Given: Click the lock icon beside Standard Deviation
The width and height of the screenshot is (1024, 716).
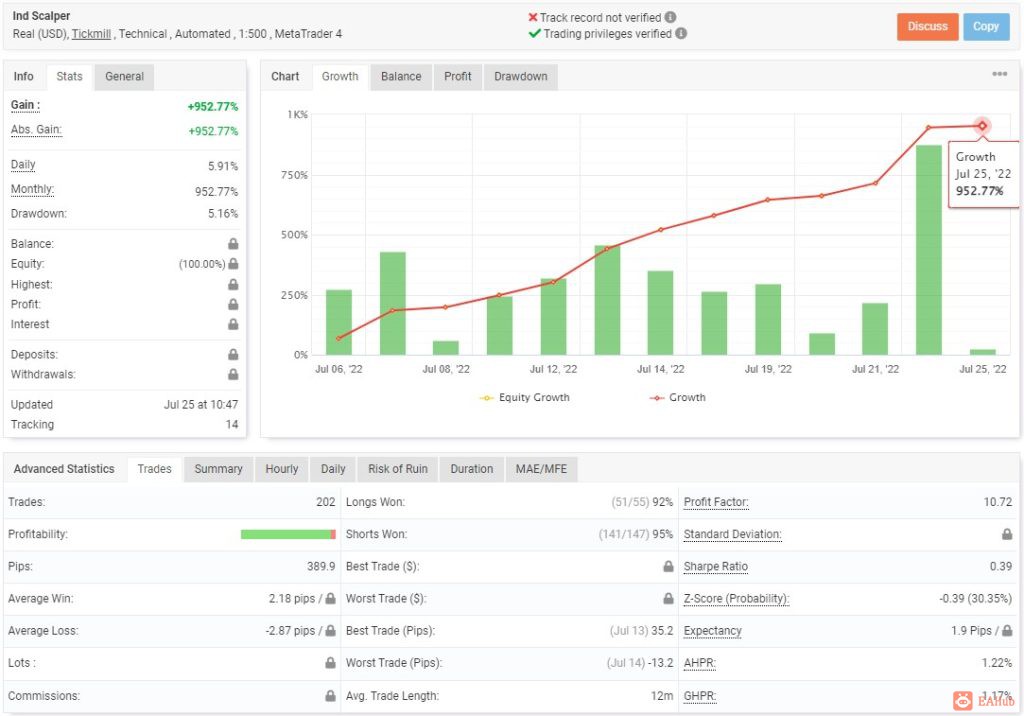Looking at the screenshot, I should pos(1007,534).
